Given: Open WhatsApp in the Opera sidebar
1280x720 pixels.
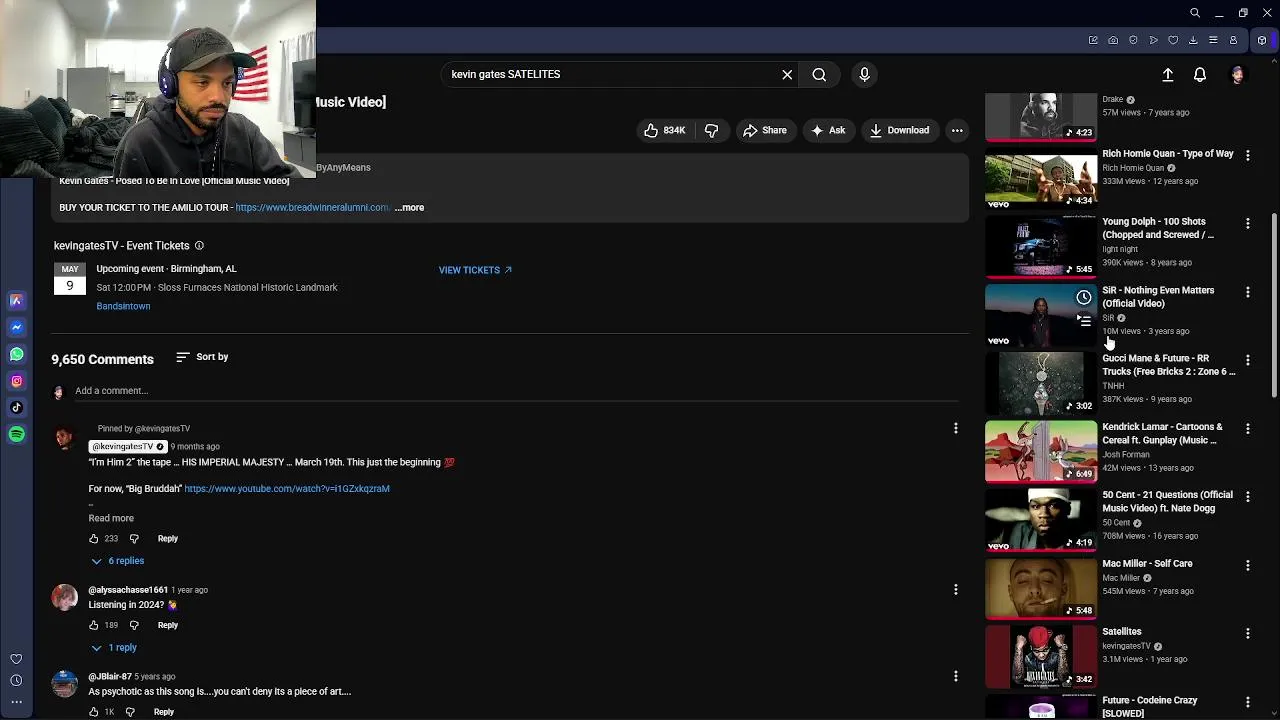Looking at the screenshot, I should point(16,354).
